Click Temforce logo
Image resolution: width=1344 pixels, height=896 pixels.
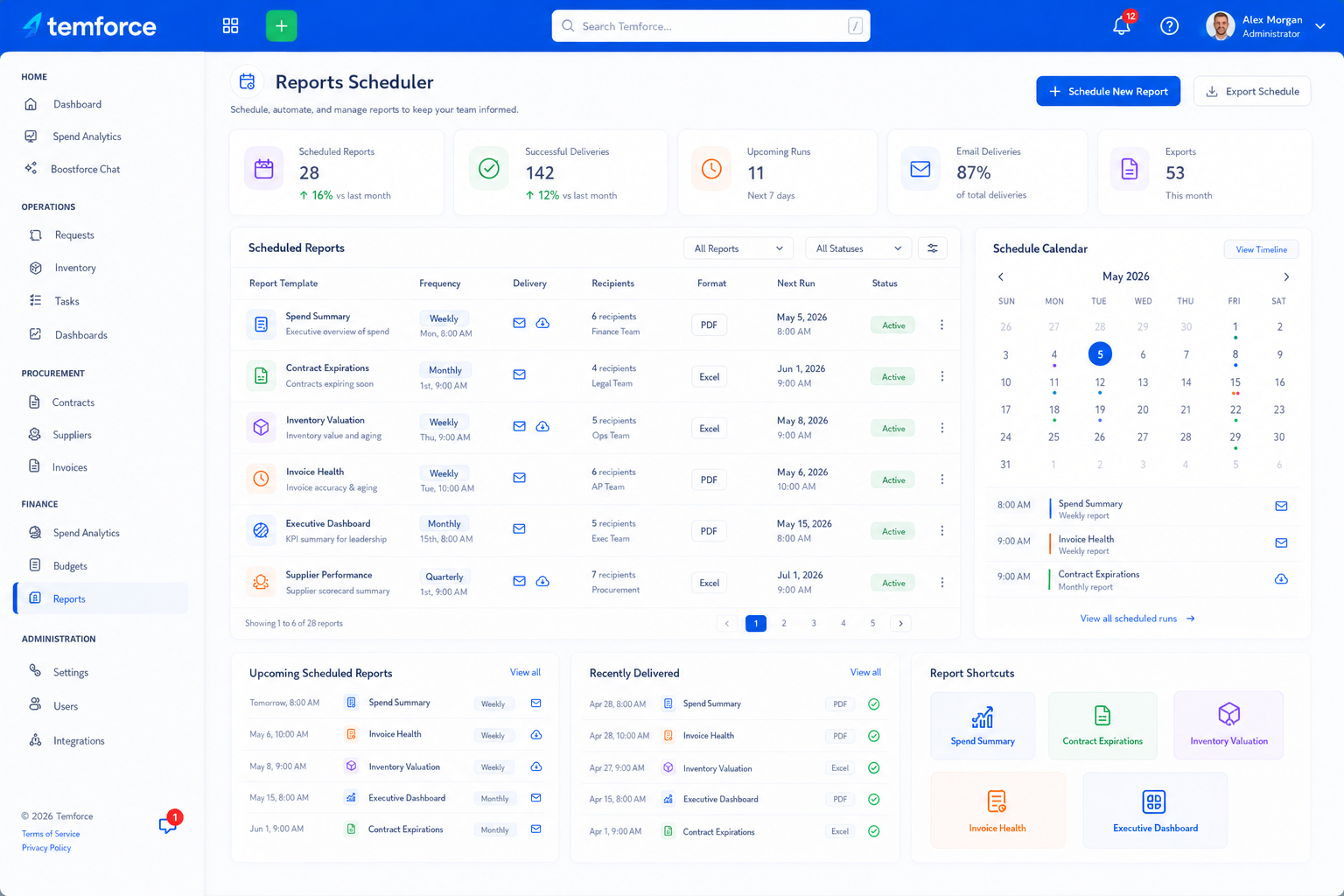pos(89,26)
